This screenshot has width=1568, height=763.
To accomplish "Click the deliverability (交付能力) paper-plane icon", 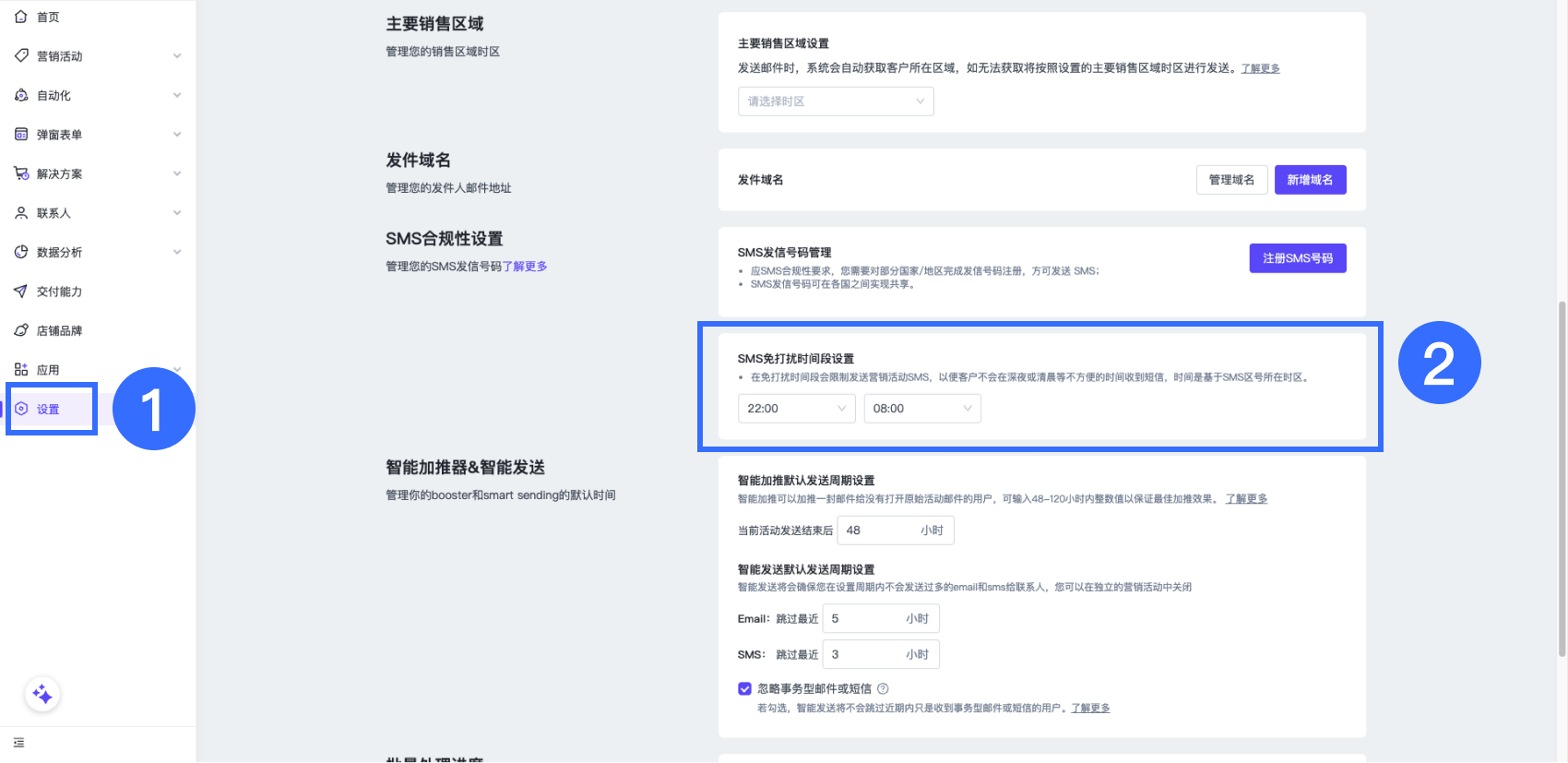I will [21, 292].
